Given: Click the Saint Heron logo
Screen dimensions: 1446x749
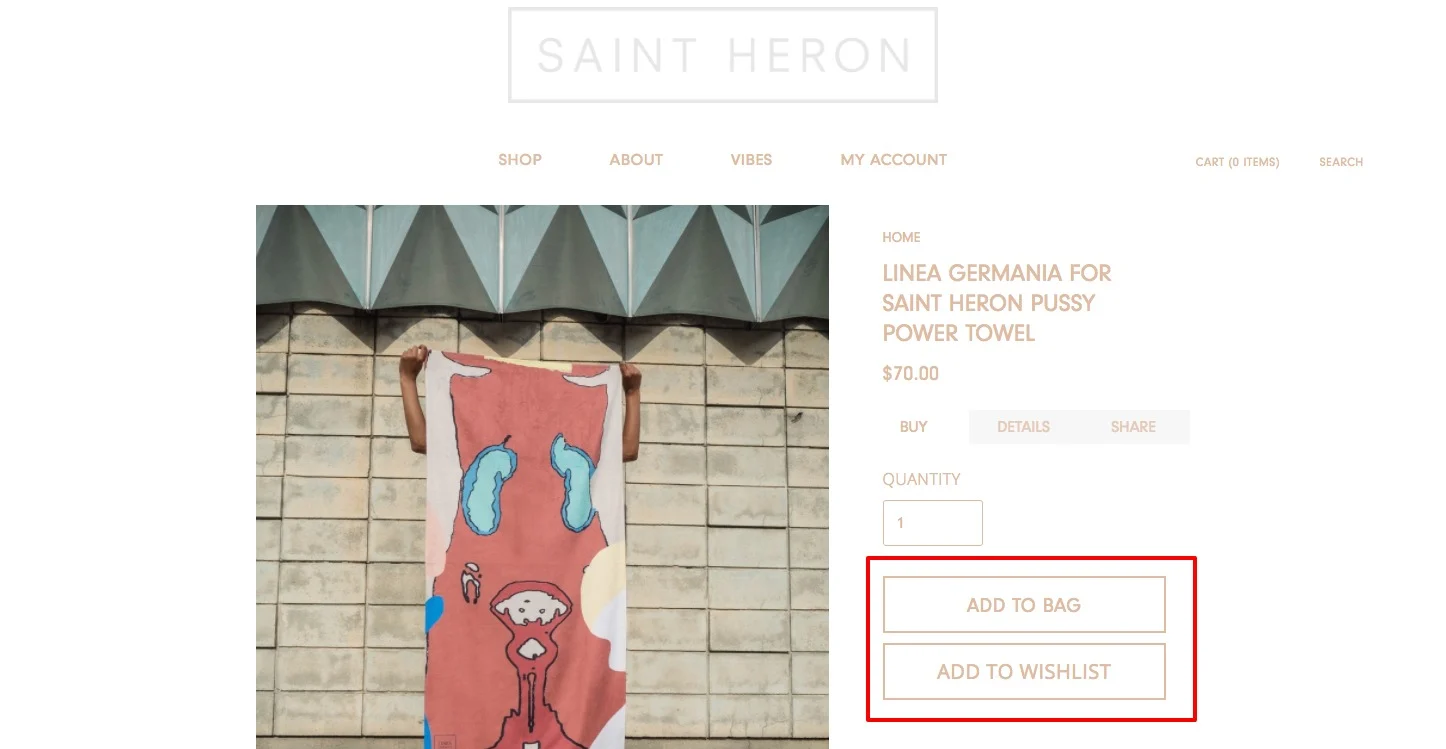Looking at the screenshot, I should pos(722,55).
